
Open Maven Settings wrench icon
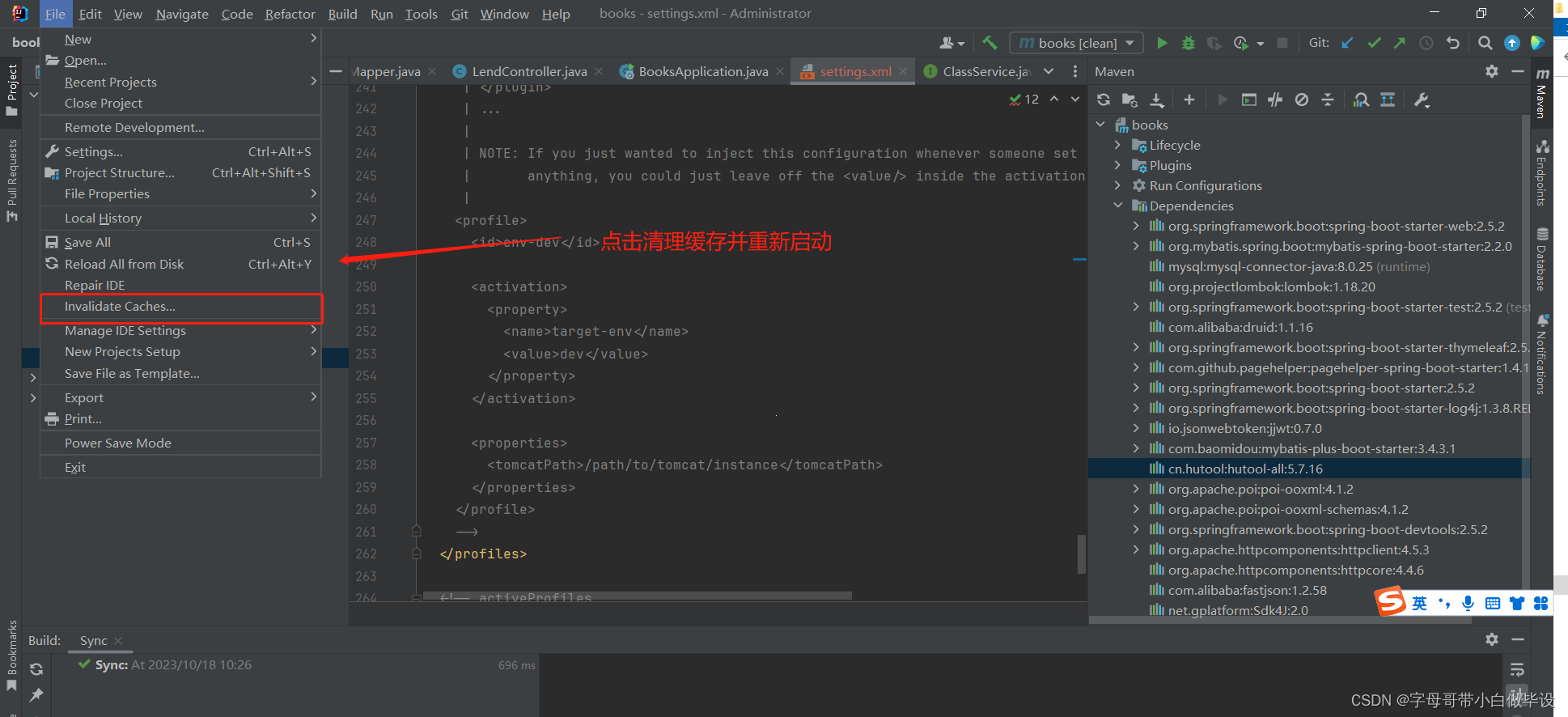(1422, 100)
